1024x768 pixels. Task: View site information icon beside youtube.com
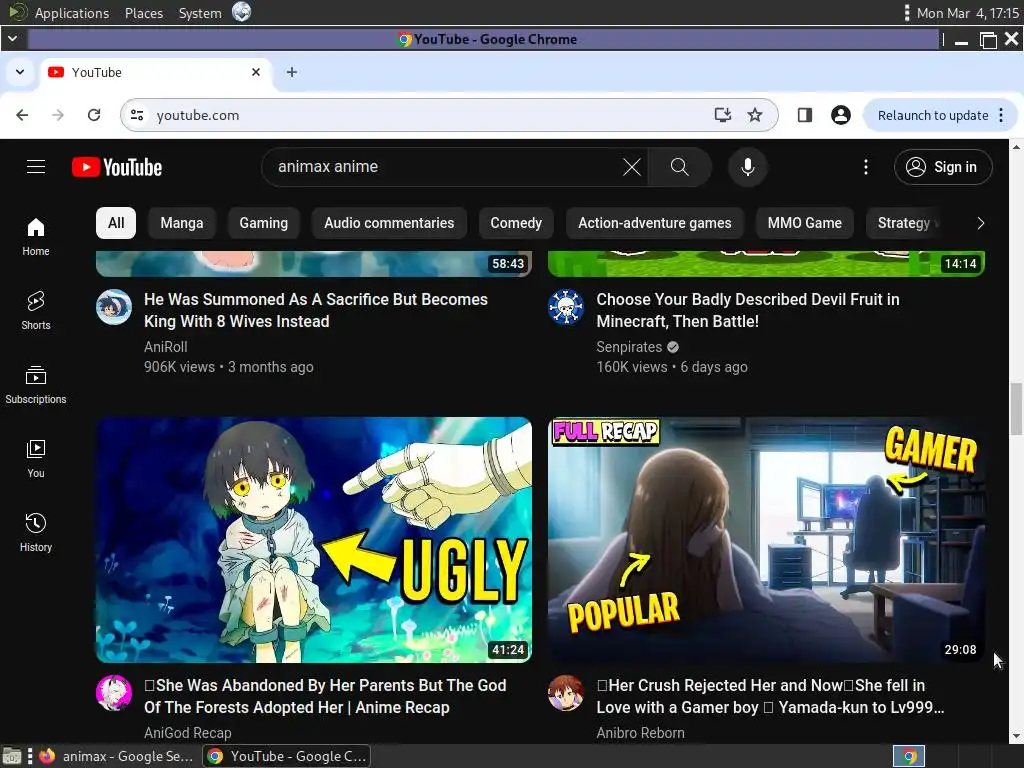click(137, 116)
